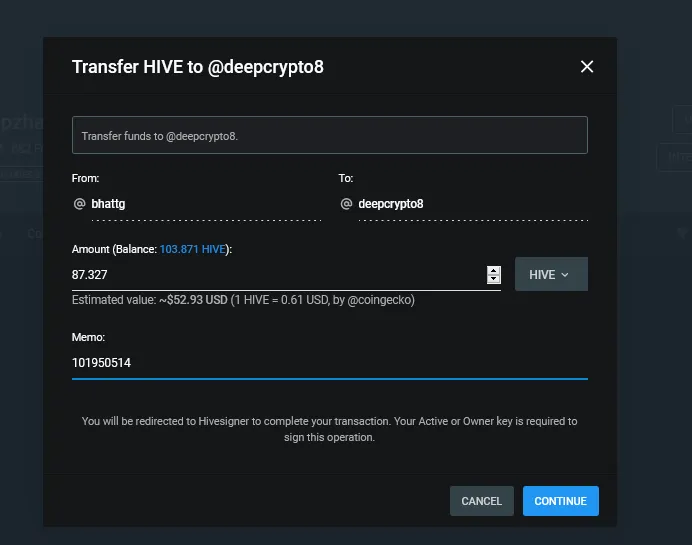Focus the Memo field with 101950514
692x545 pixels.
(x=330, y=363)
